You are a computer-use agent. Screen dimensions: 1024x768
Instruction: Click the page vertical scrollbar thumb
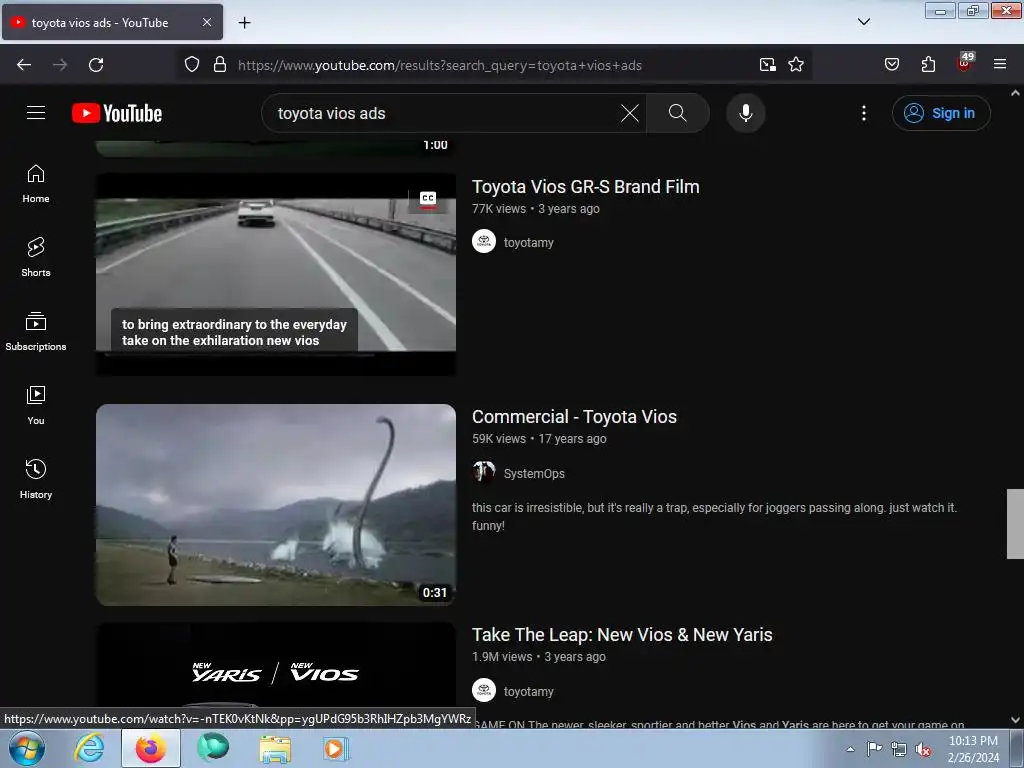click(1015, 524)
